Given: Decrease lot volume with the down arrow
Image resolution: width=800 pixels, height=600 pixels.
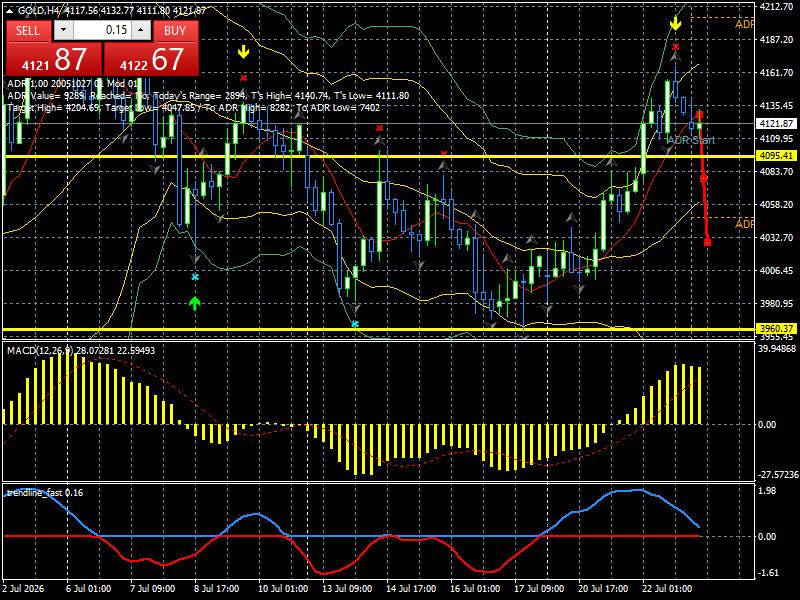Looking at the screenshot, I should point(63,30).
